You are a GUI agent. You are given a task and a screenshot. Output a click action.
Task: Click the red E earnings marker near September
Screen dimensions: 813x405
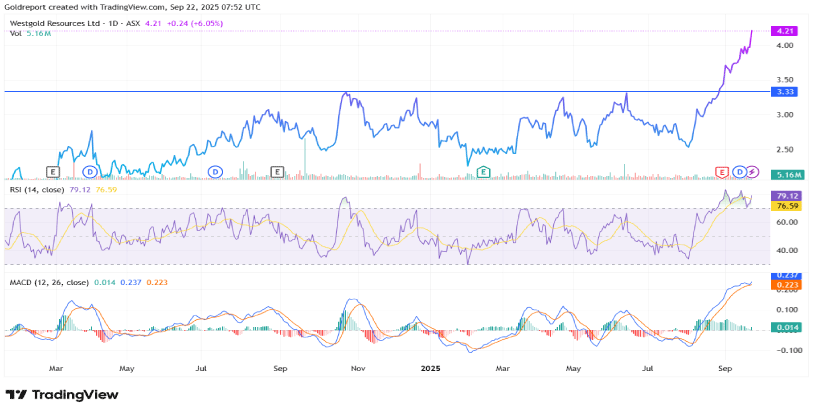pos(721,172)
